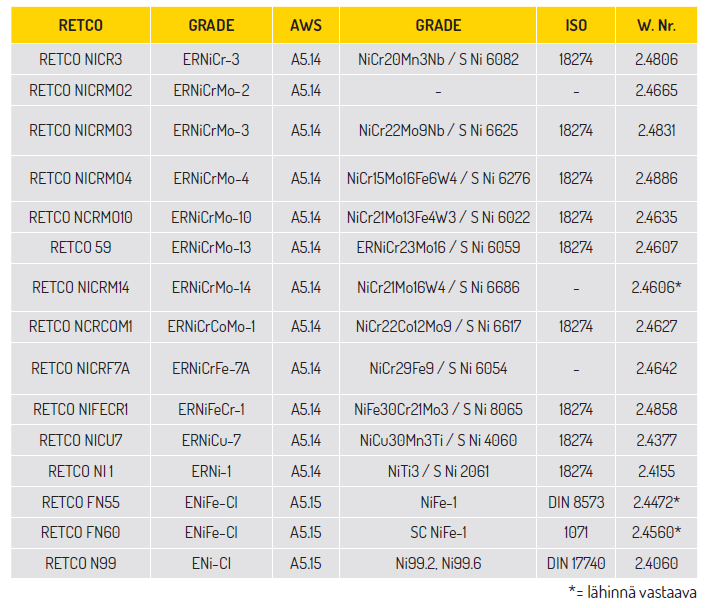Click the W. Nr. column header

pyautogui.click(x=656, y=25)
